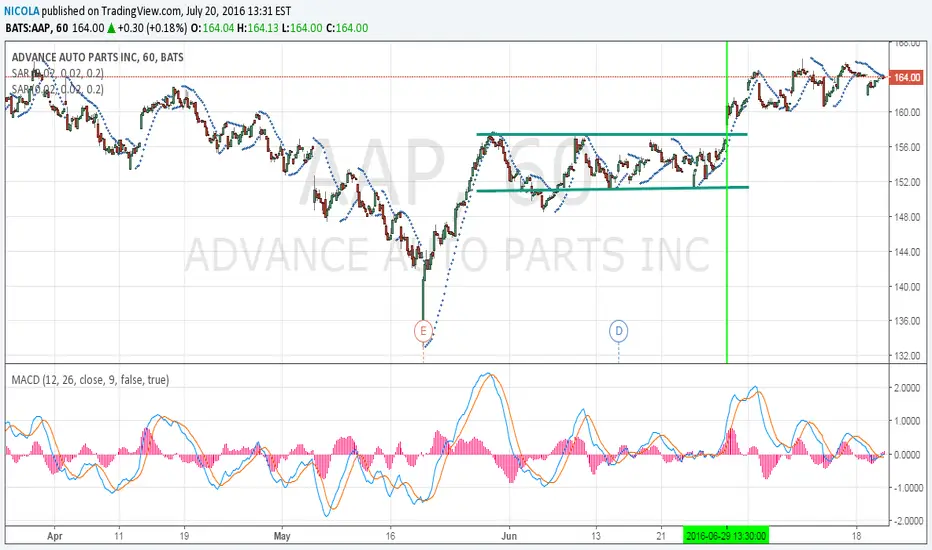Click the 152.00 price axis label
The height and width of the screenshot is (550, 932).
tap(907, 182)
